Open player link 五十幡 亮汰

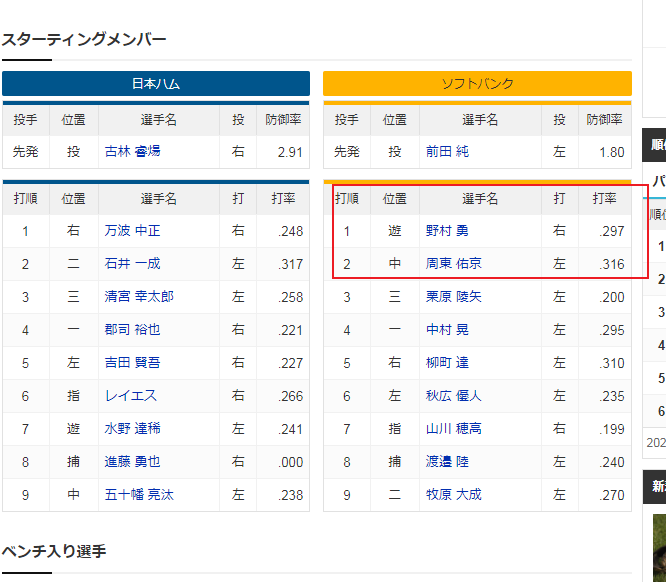coord(139,495)
